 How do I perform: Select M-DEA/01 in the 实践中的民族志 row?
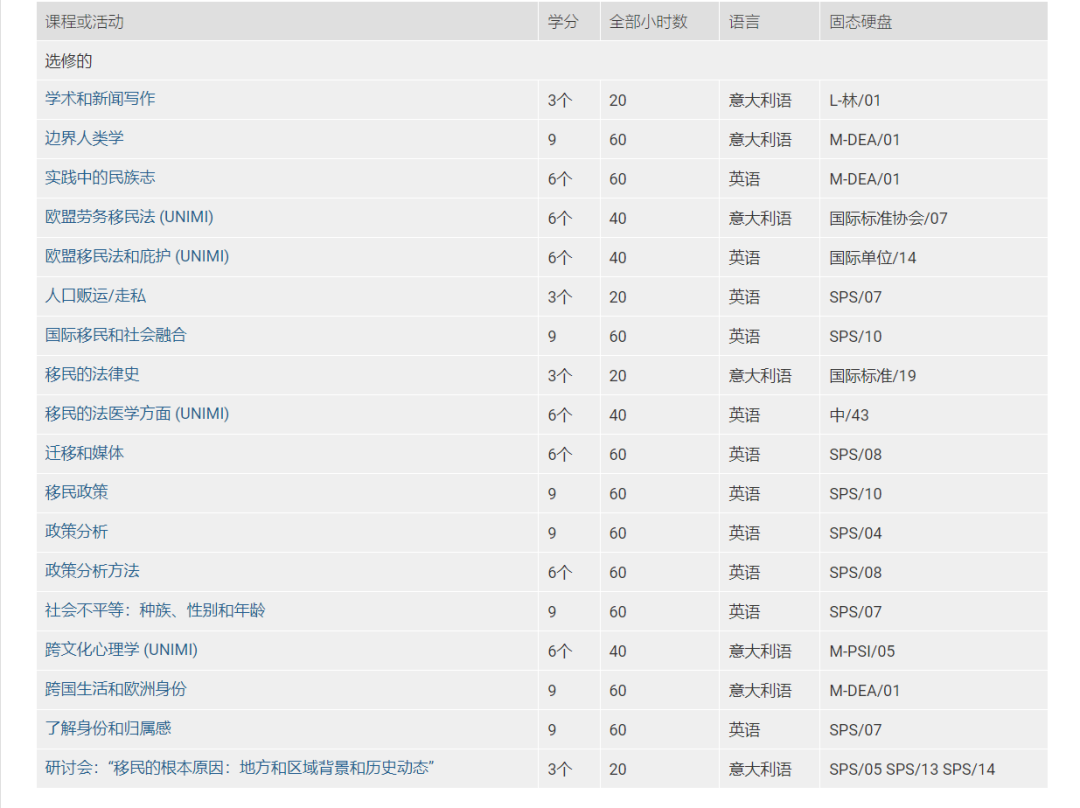[864, 179]
